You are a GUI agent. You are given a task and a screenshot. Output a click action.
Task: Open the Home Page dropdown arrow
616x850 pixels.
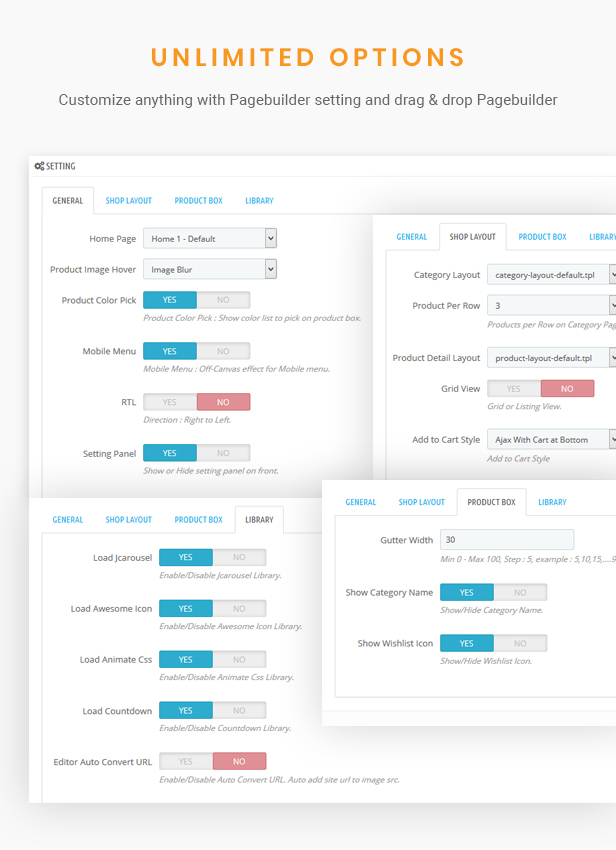click(271, 239)
